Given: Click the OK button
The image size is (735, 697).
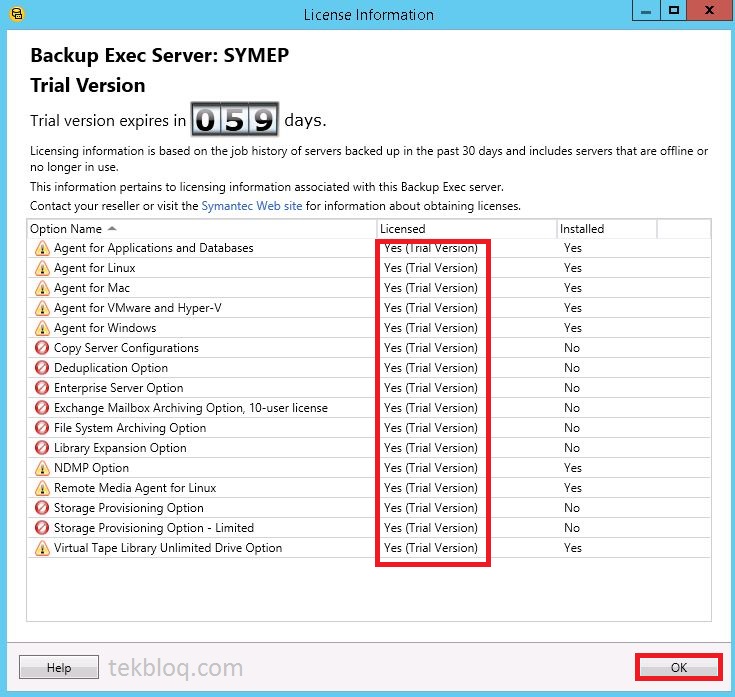Looking at the screenshot, I should pyautogui.click(x=678, y=667).
